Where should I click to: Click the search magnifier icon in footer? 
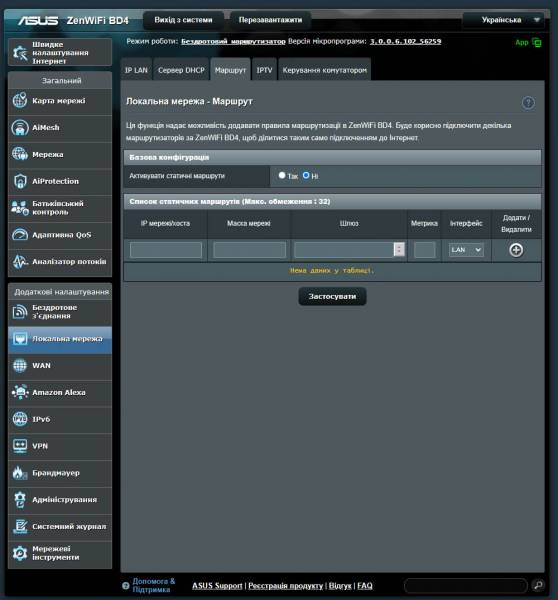click(538, 585)
